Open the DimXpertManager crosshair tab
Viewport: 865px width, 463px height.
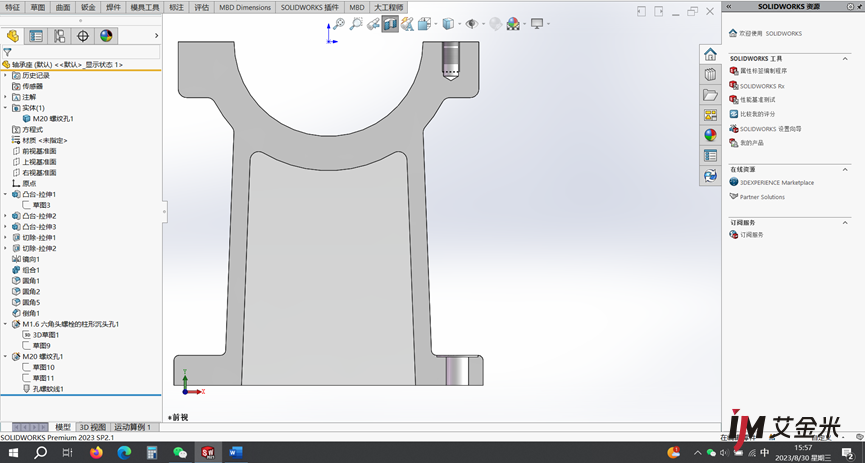(x=83, y=36)
